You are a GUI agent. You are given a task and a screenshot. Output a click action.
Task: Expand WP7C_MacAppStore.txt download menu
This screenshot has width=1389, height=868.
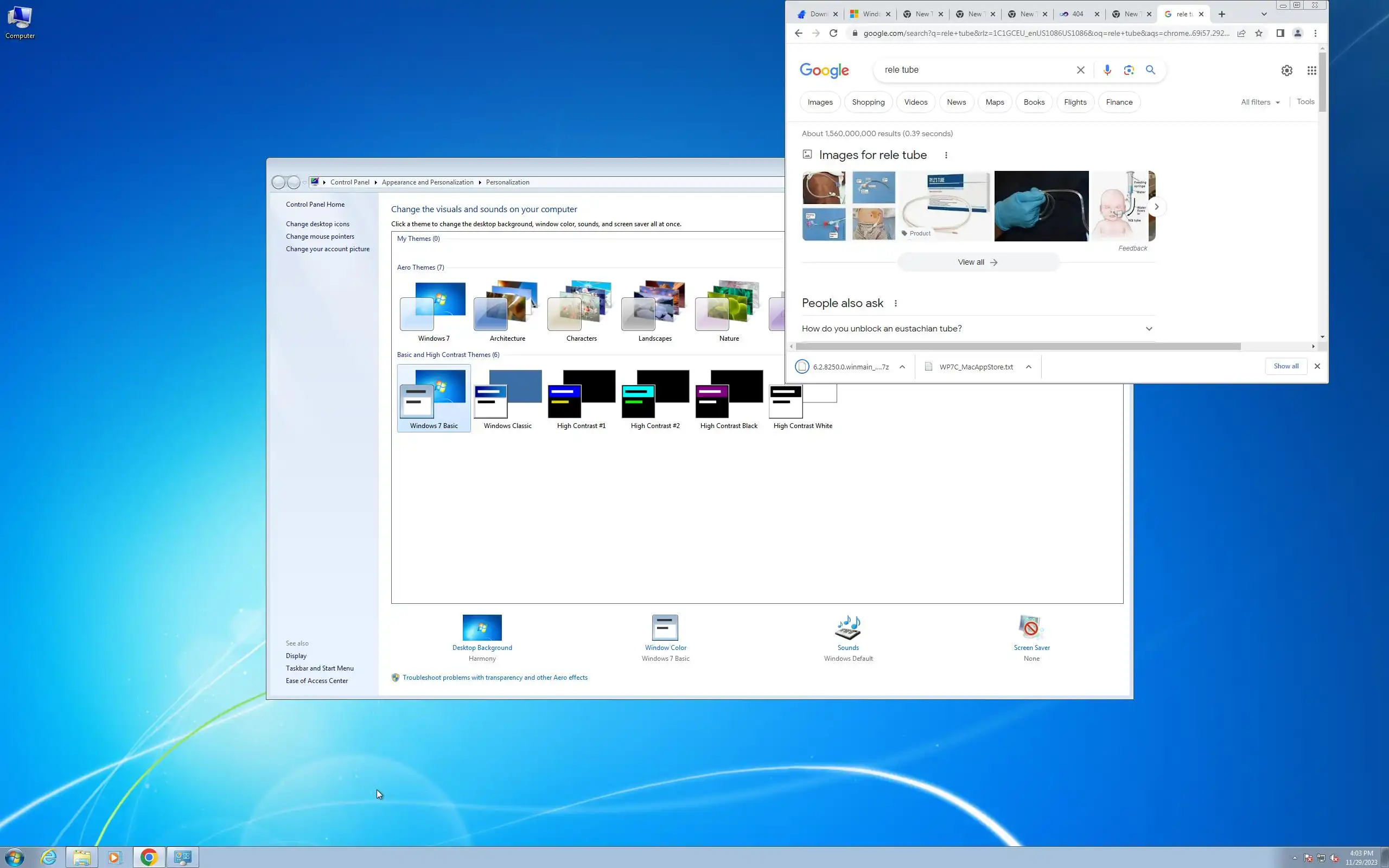1029,367
